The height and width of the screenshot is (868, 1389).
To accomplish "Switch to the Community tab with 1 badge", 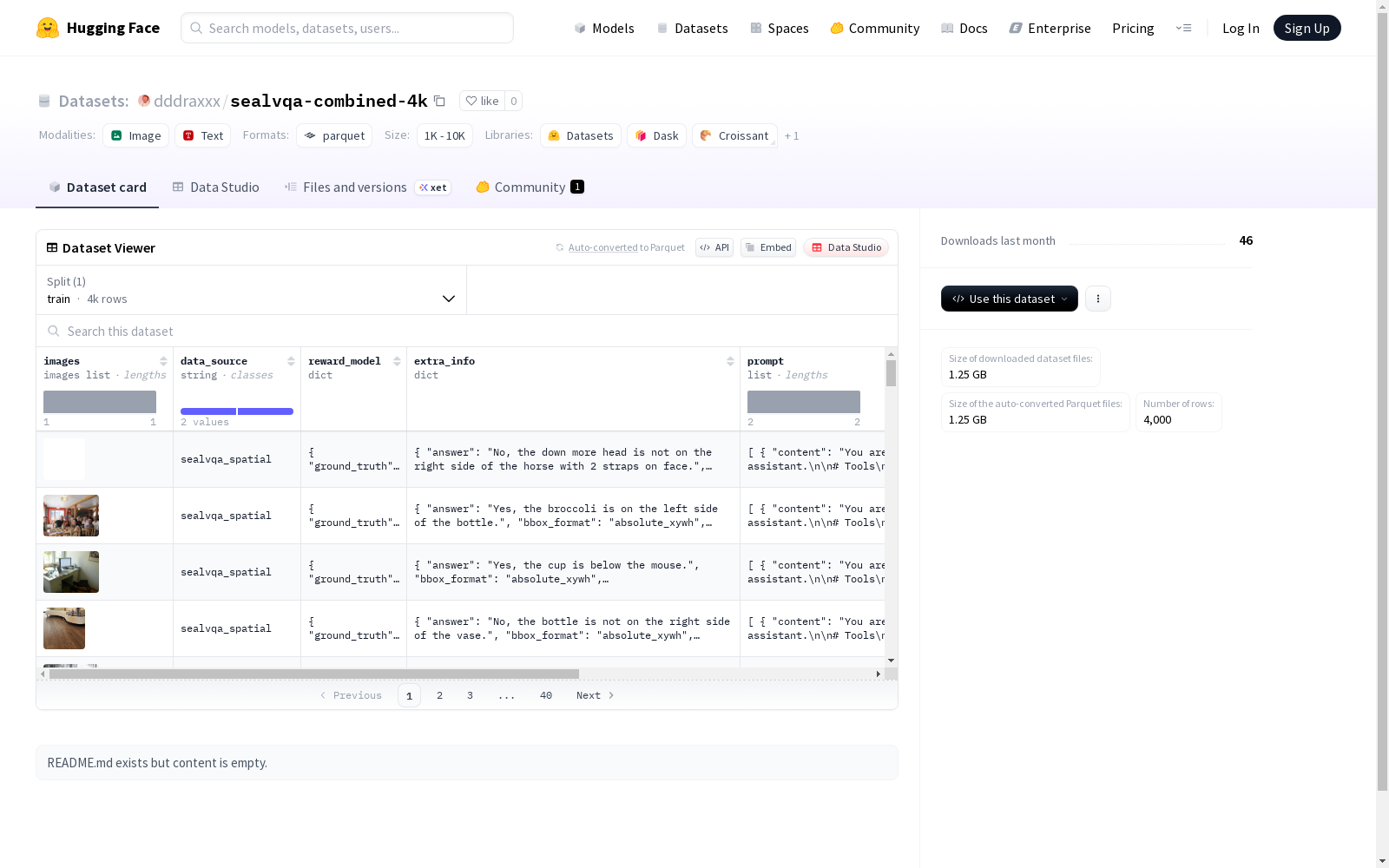I will point(530,187).
